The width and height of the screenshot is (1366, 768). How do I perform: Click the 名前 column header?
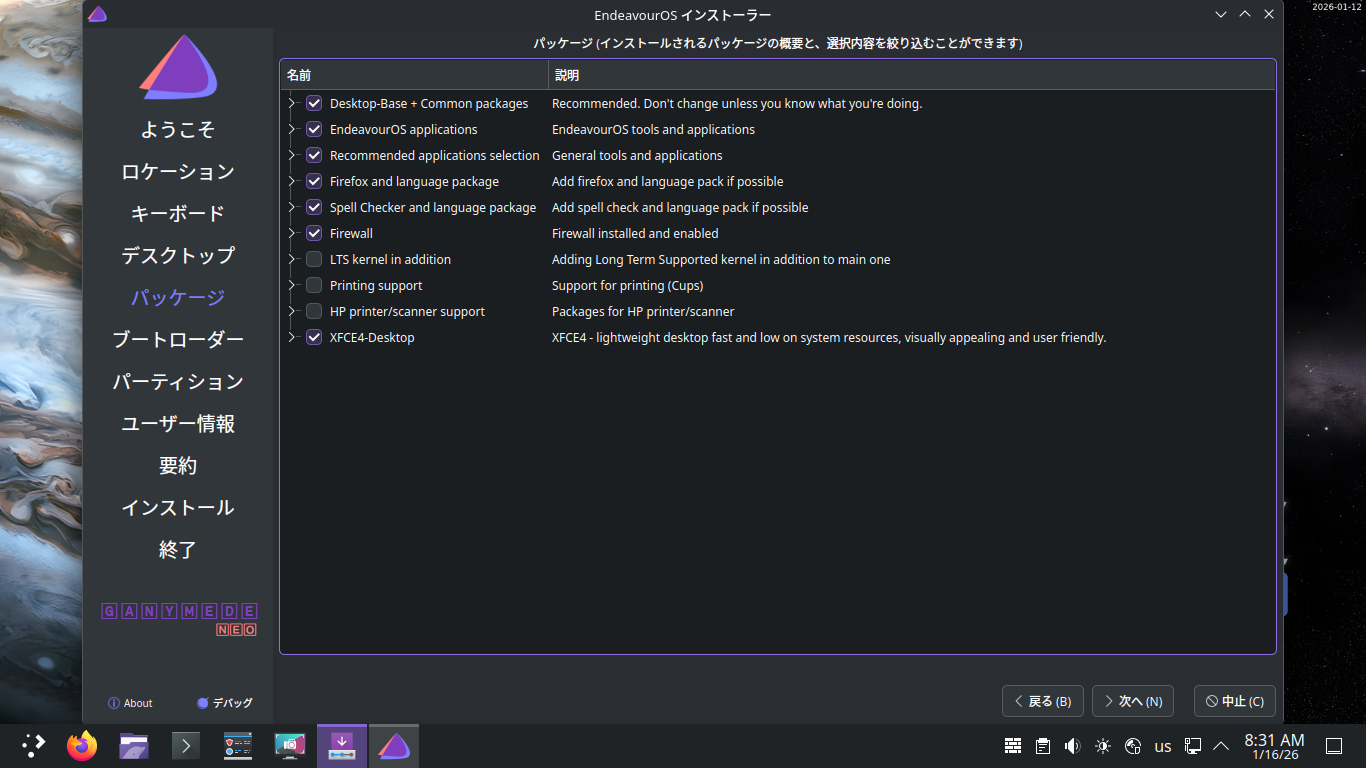tap(414, 75)
